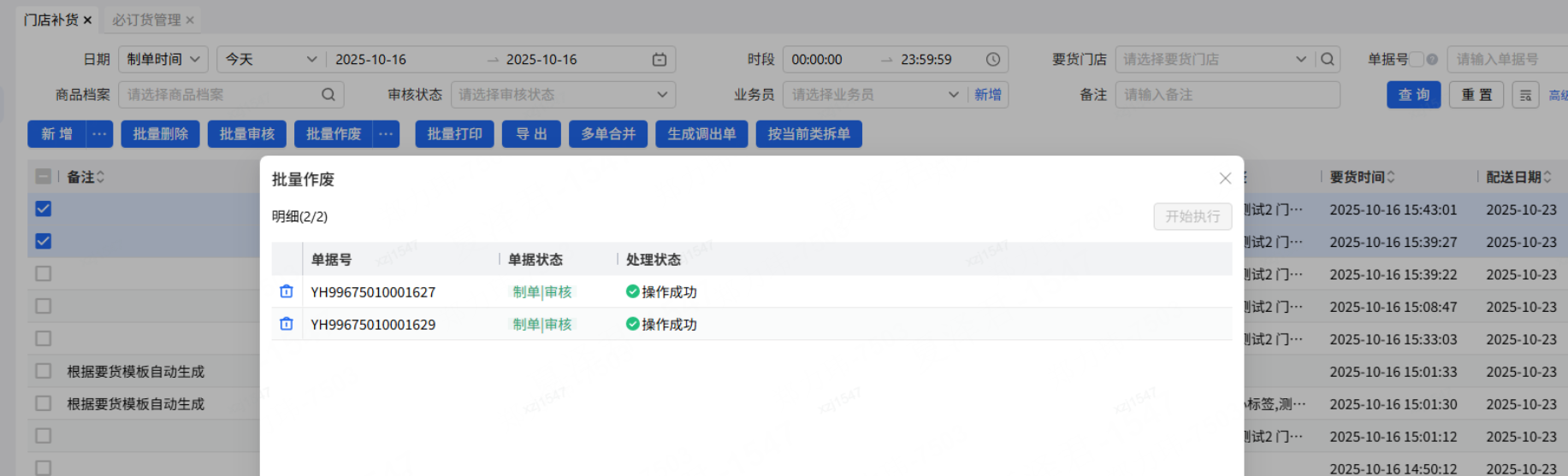Check first 根据要货模板自动生成 row checkbox
This screenshot has height=476, width=1568.
(x=43, y=371)
